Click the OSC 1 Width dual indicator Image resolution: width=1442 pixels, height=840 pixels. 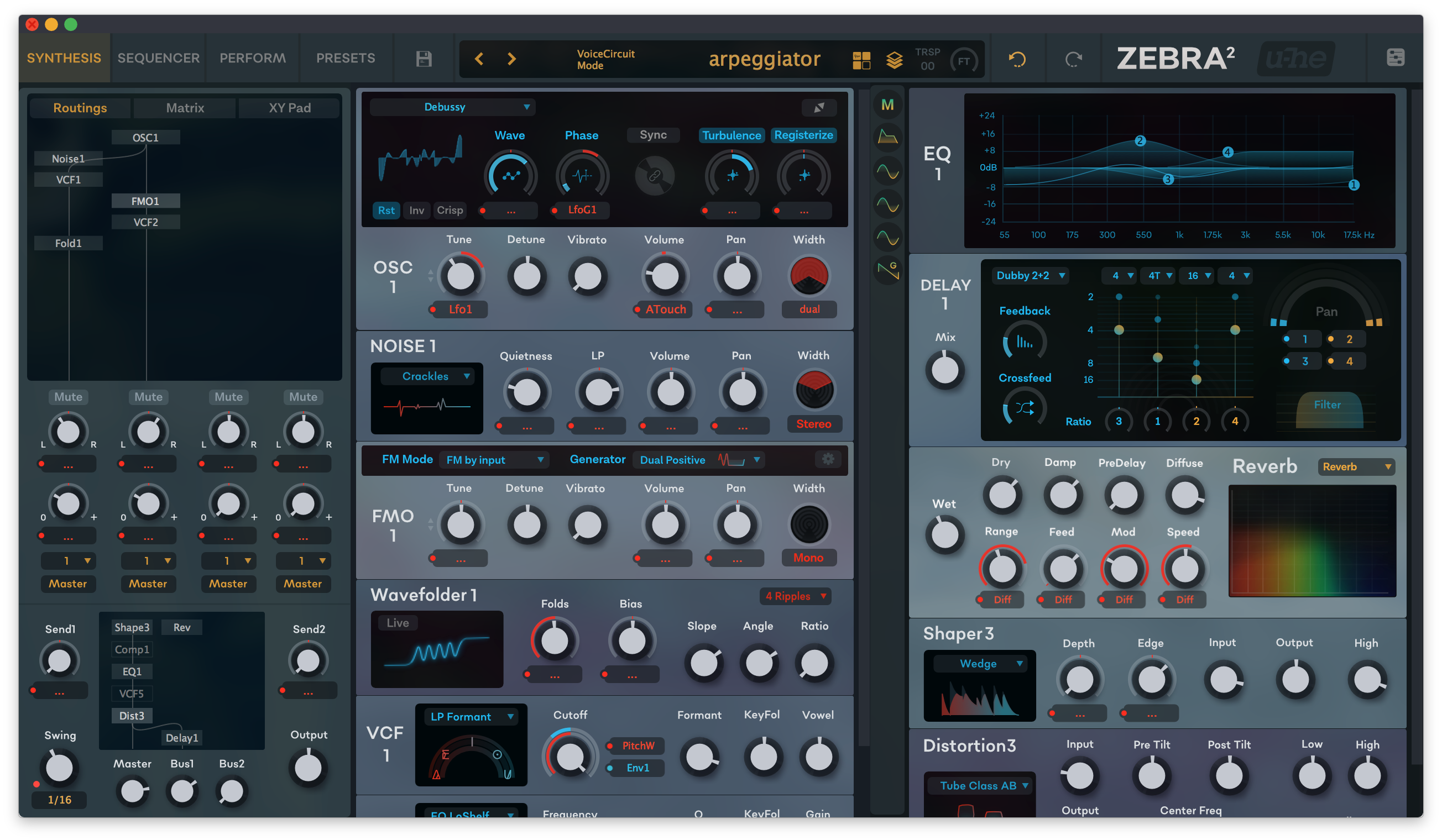click(x=808, y=276)
